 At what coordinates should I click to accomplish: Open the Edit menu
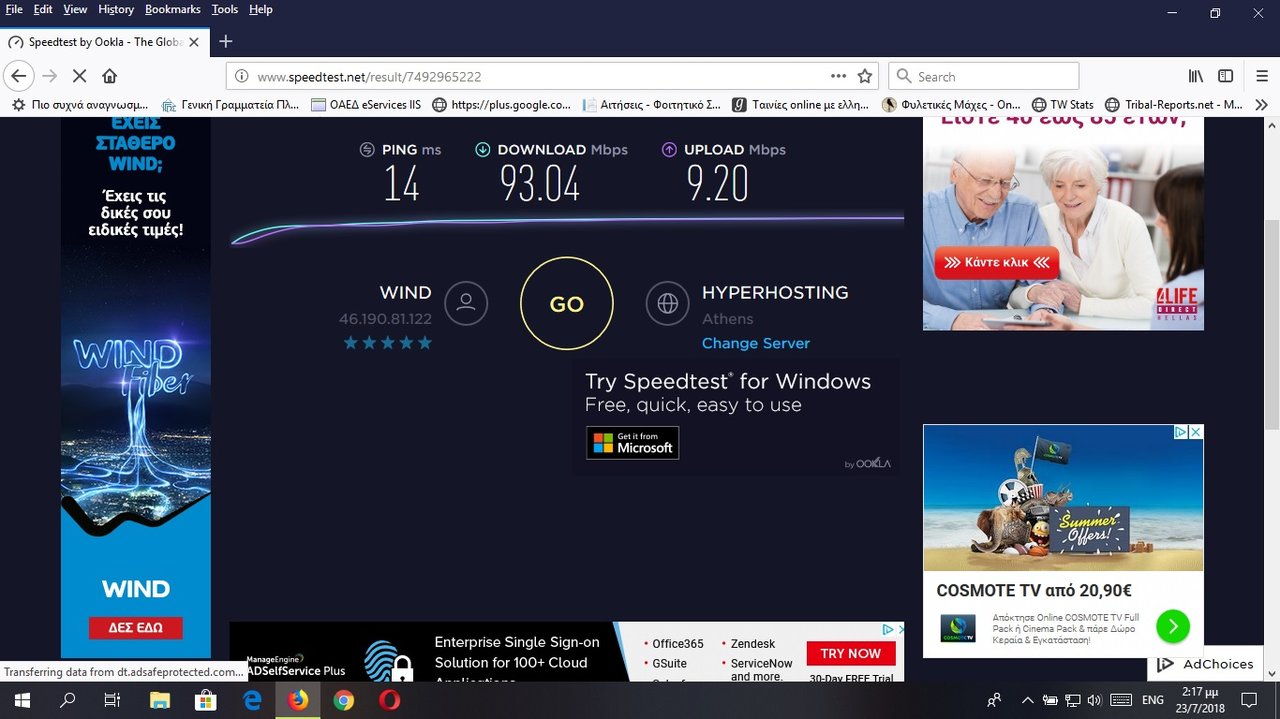(x=43, y=9)
